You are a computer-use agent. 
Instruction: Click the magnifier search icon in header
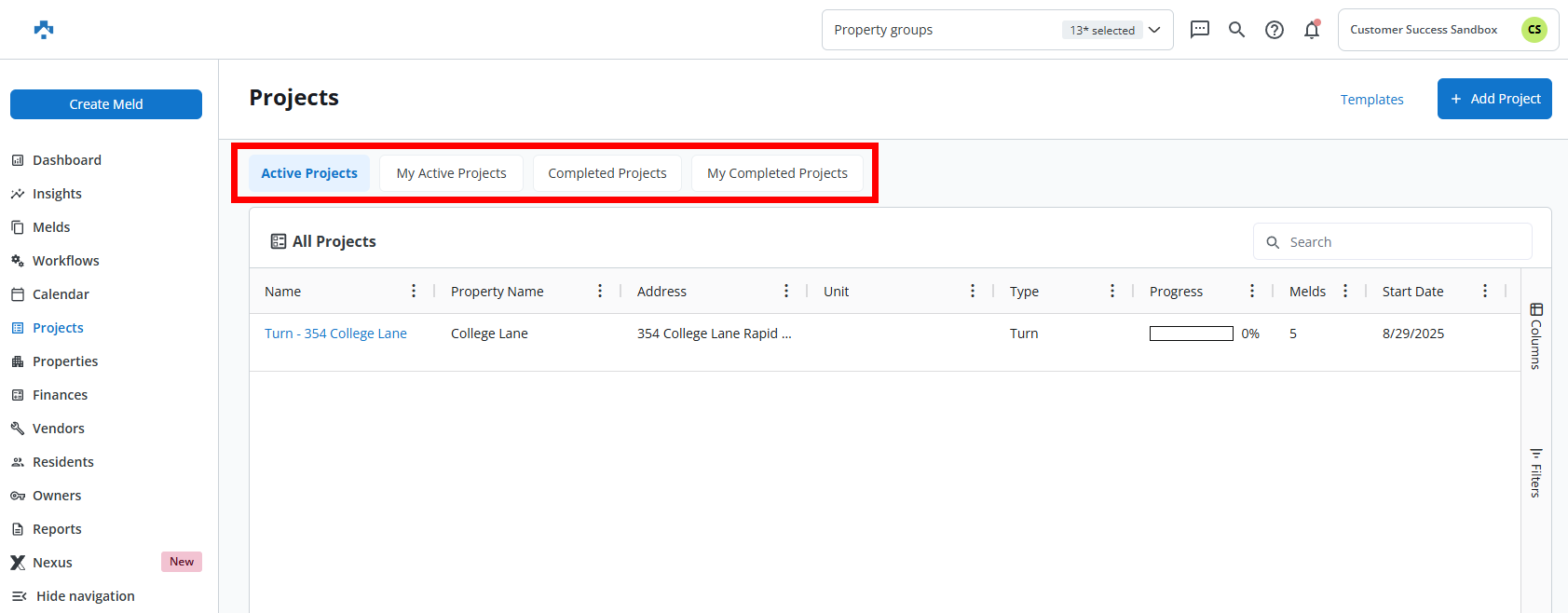(x=1236, y=30)
